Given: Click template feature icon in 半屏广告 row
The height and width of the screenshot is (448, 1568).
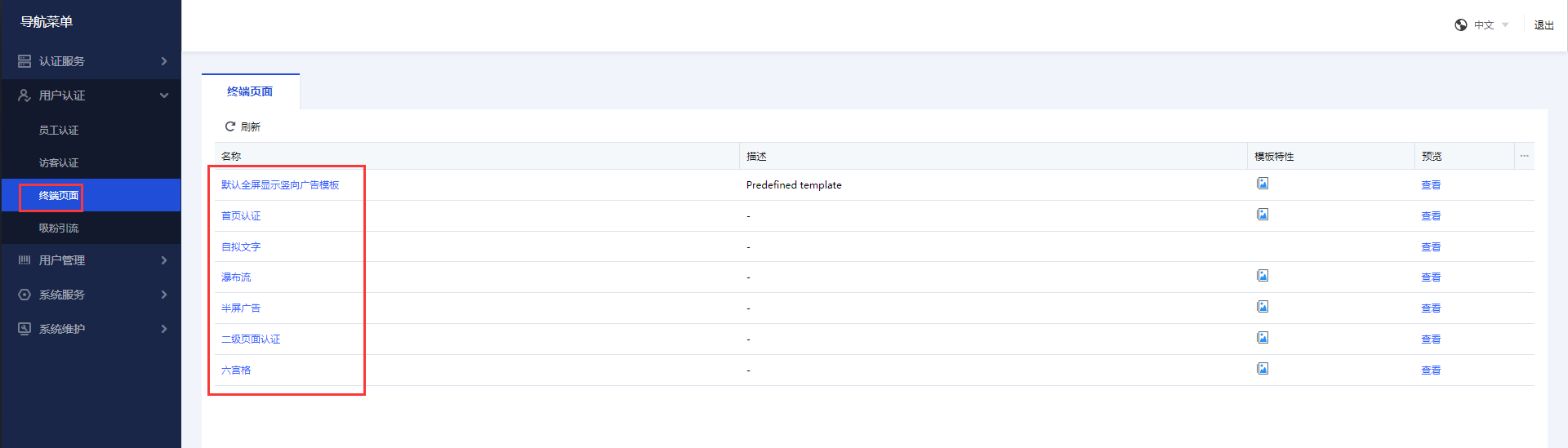Looking at the screenshot, I should pos(1263,307).
